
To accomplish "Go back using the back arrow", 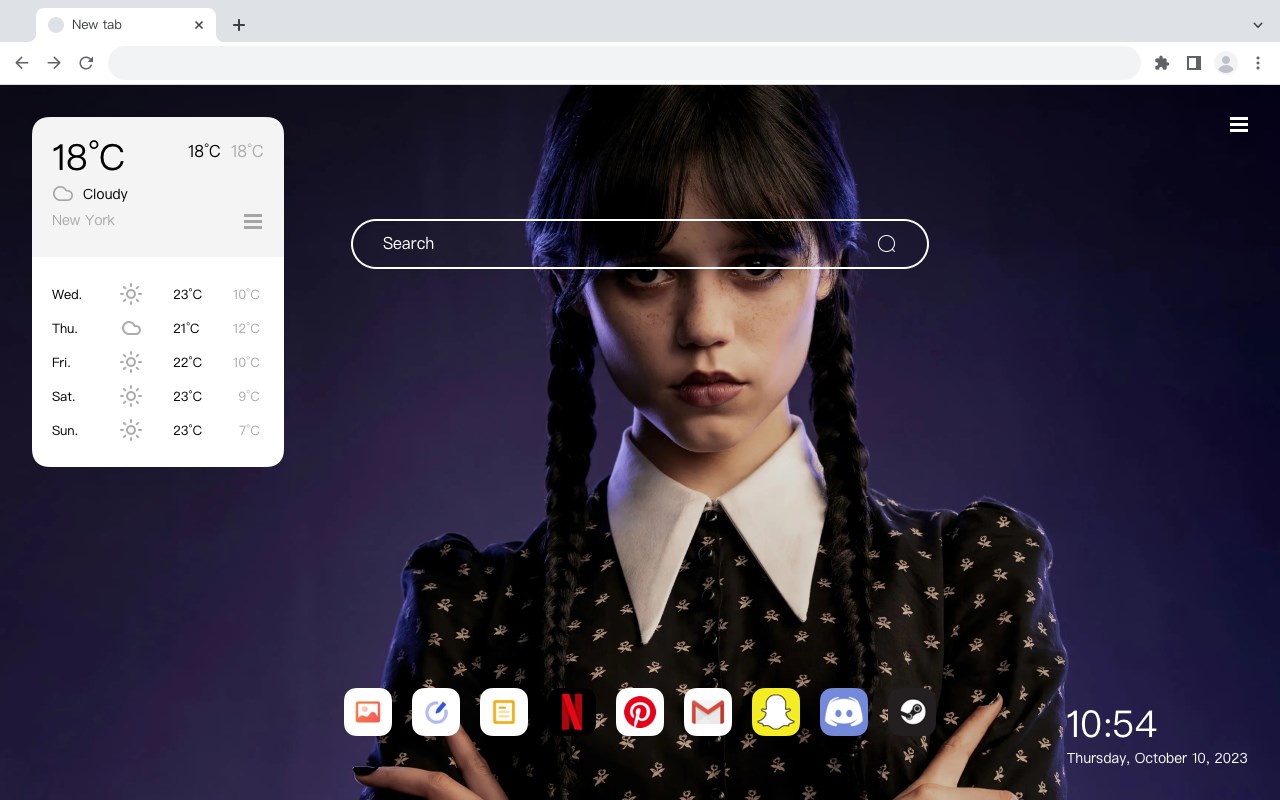I will 22,63.
